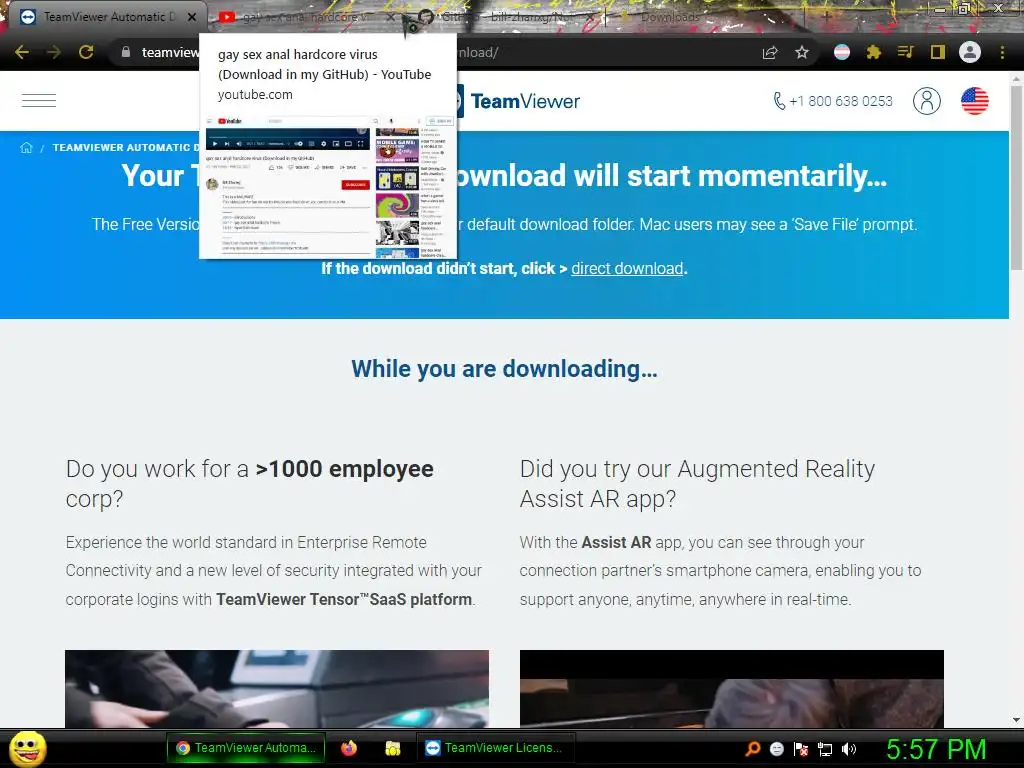Go back with the browser back arrow

coord(22,52)
